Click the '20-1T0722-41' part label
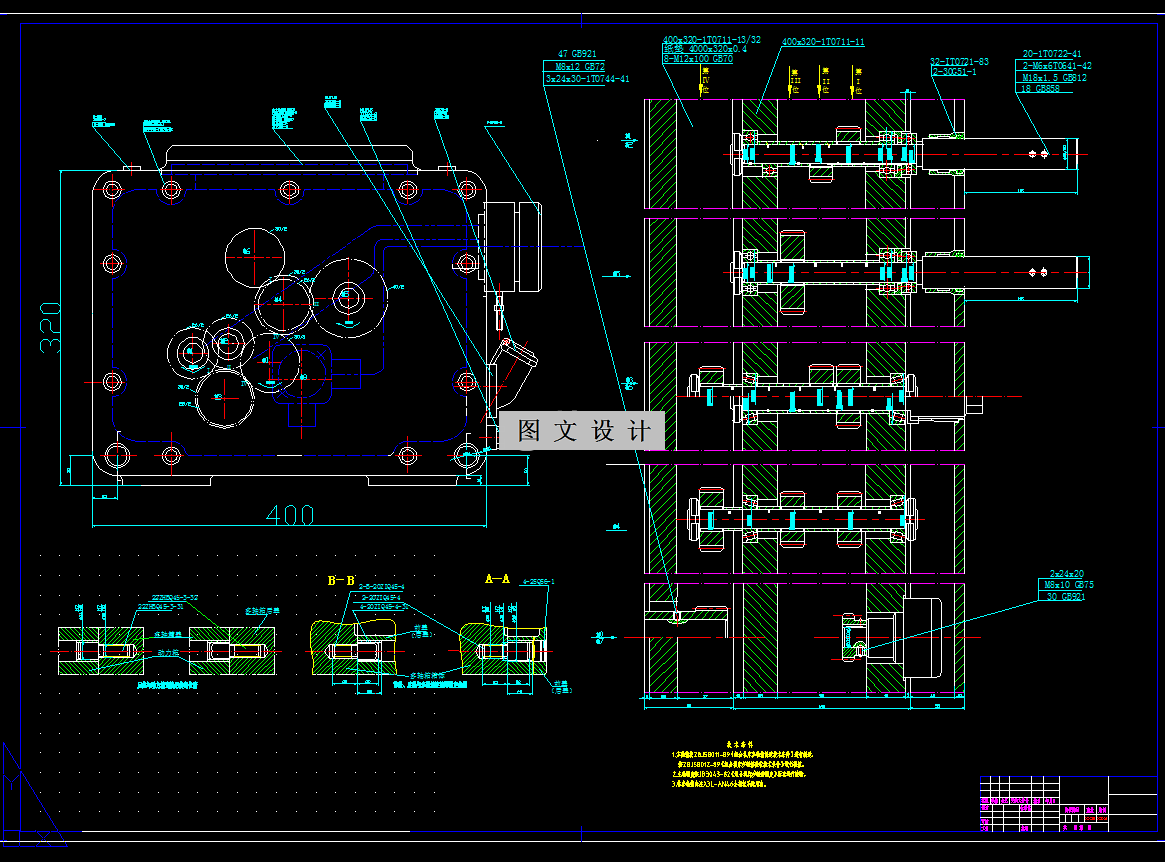Image resolution: width=1165 pixels, height=862 pixels. tap(1052, 54)
